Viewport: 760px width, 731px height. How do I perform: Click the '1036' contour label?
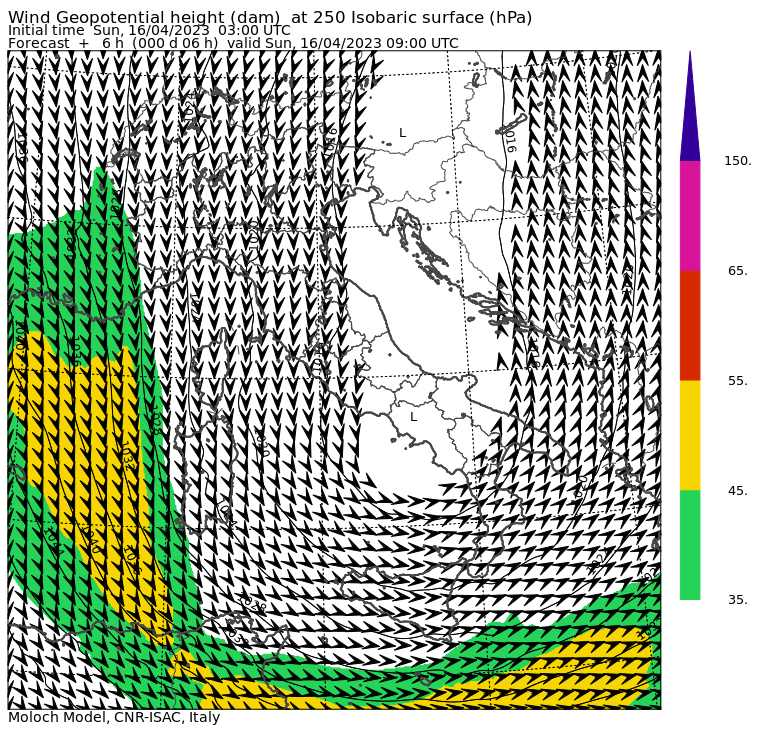pos(76,352)
